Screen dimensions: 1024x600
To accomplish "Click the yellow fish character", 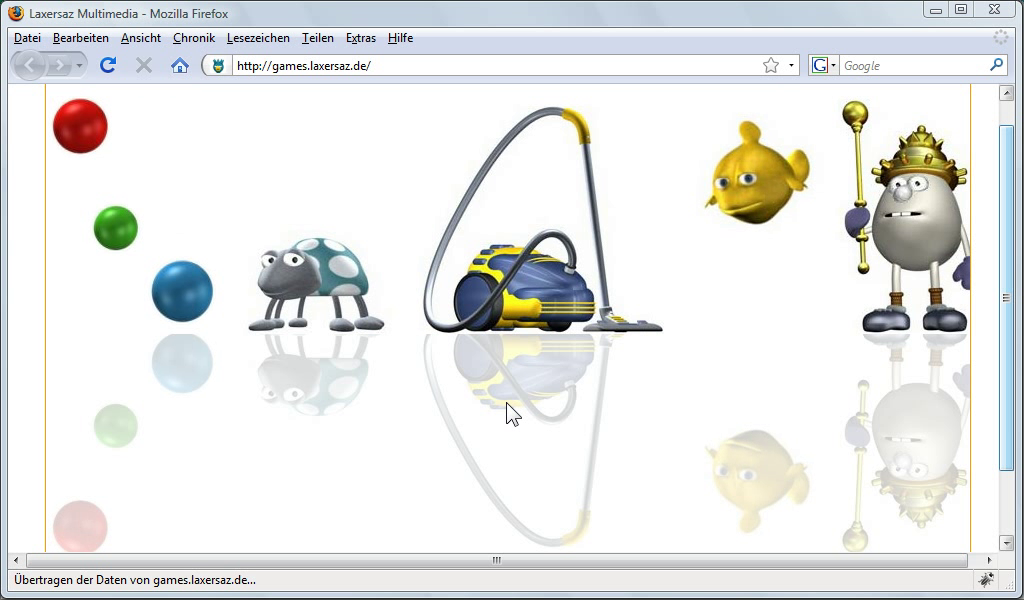I will pos(757,174).
